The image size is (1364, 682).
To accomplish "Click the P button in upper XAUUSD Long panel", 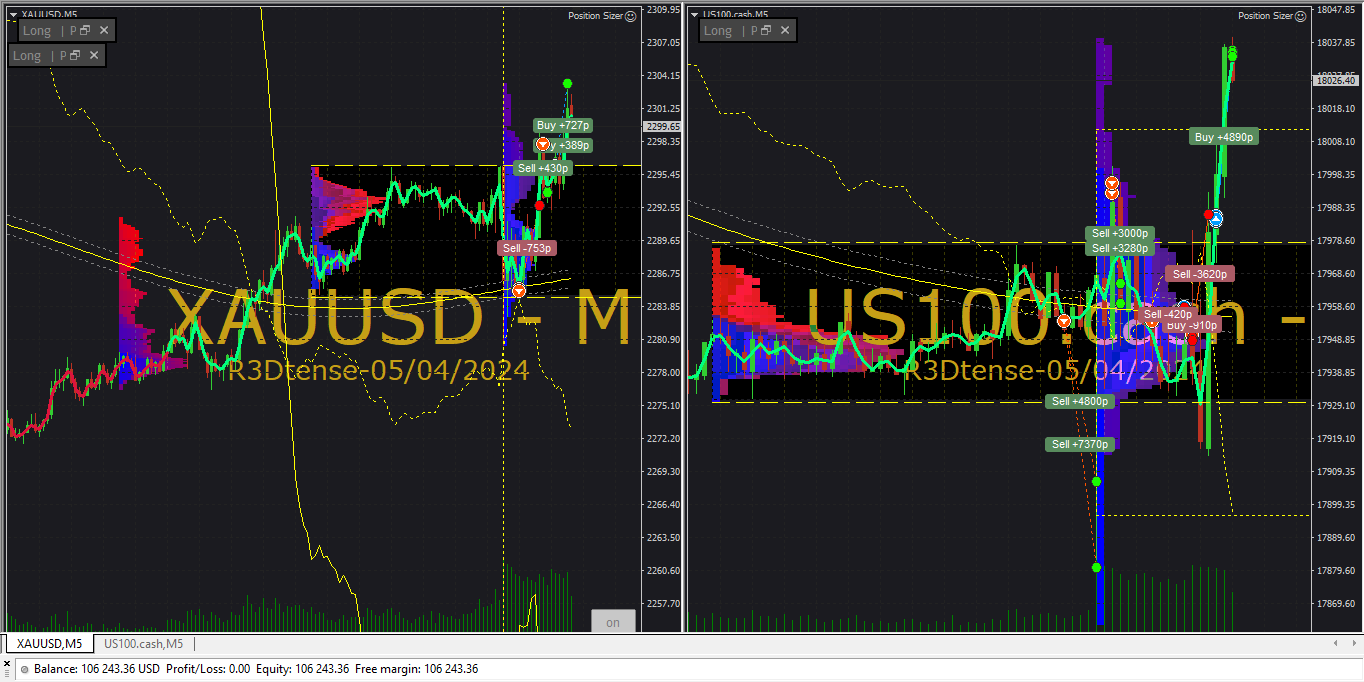I will (73, 31).
